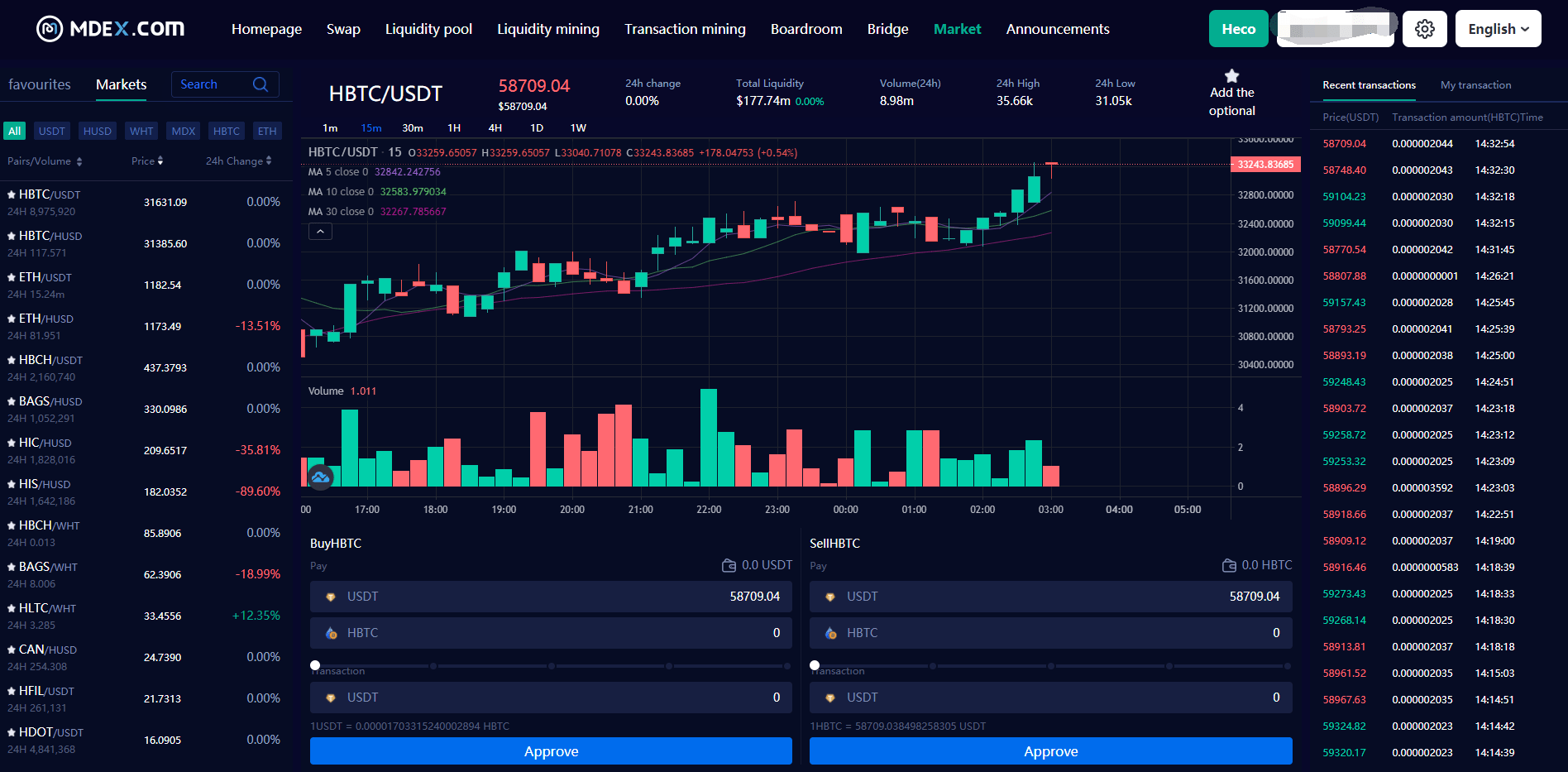
Task: Set chart interval to 30m
Action: pos(413,128)
